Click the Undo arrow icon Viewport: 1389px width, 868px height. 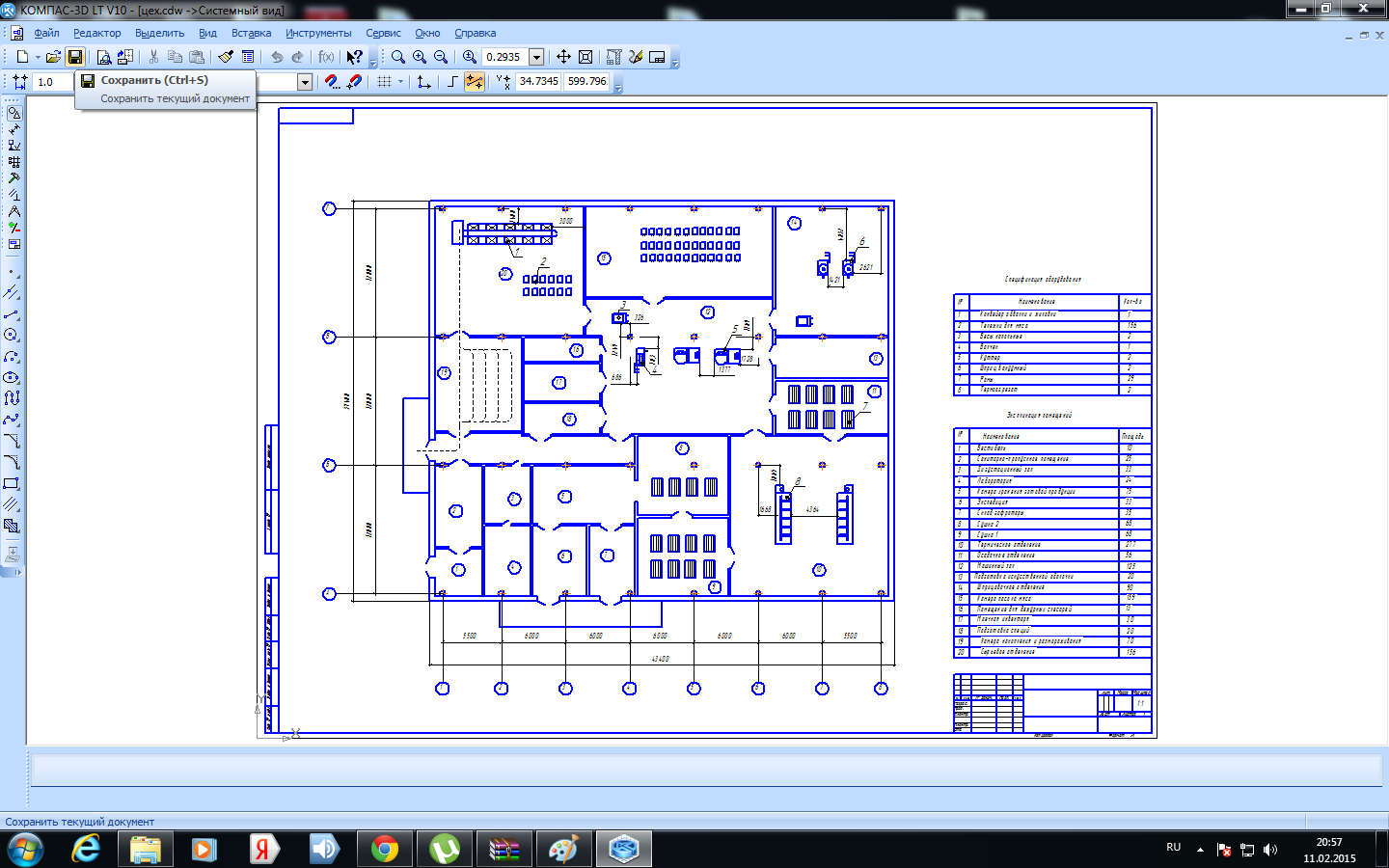(x=277, y=57)
